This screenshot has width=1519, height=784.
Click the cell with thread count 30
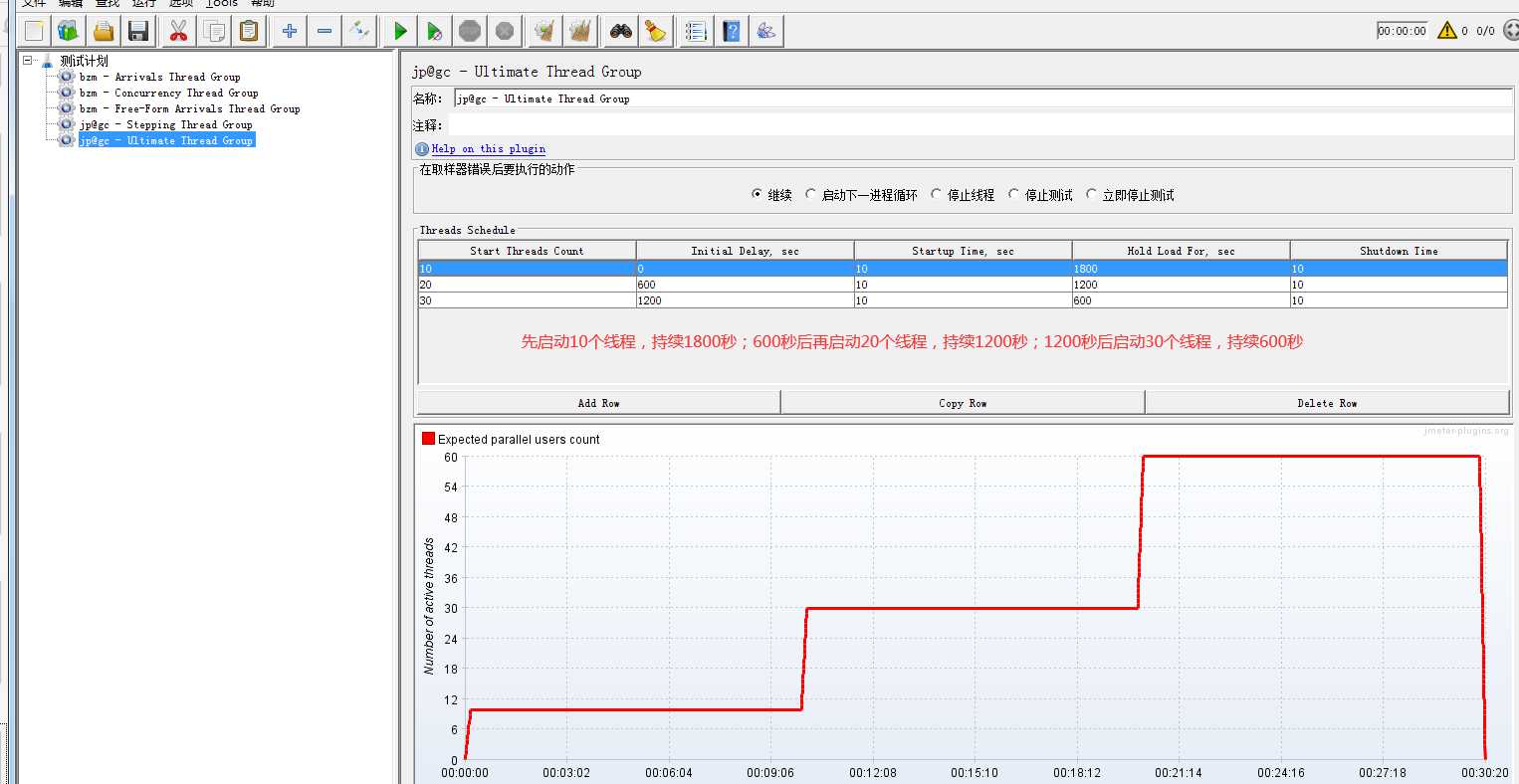tap(527, 300)
